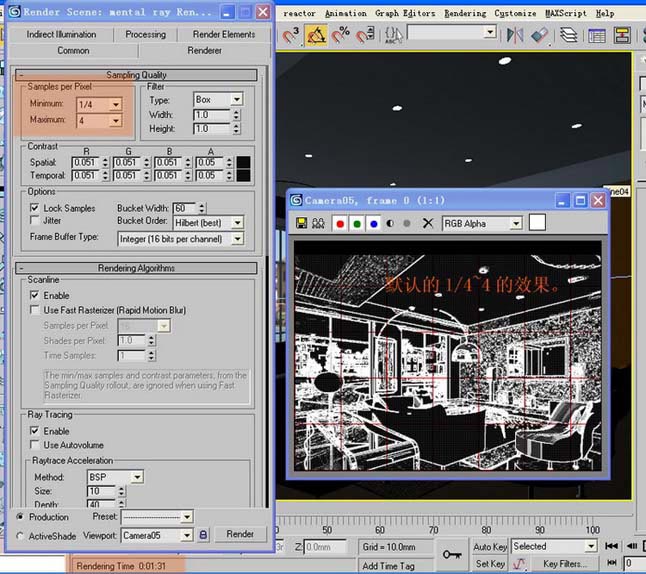The image size is (646, 574).
Task: Click Add Time Tag
Action: [x=389, y=566]
